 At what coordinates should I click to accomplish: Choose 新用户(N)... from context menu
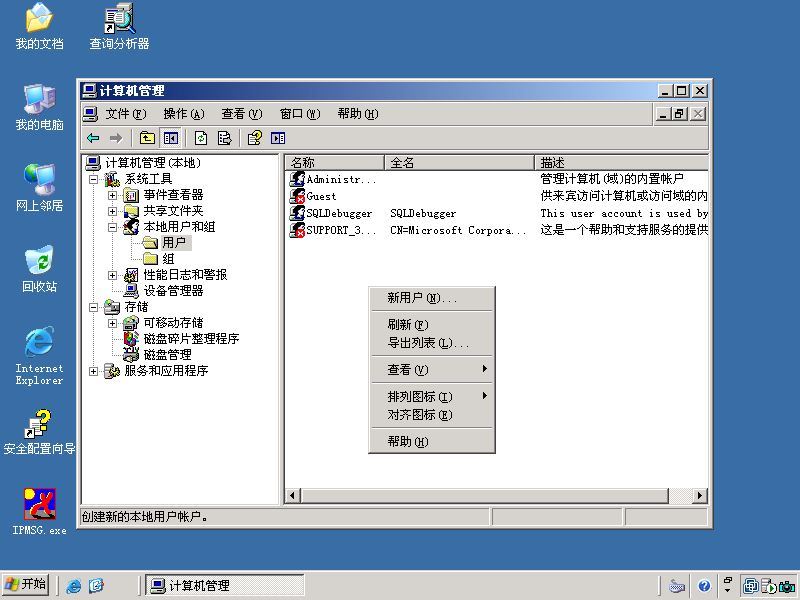point(432,297)
